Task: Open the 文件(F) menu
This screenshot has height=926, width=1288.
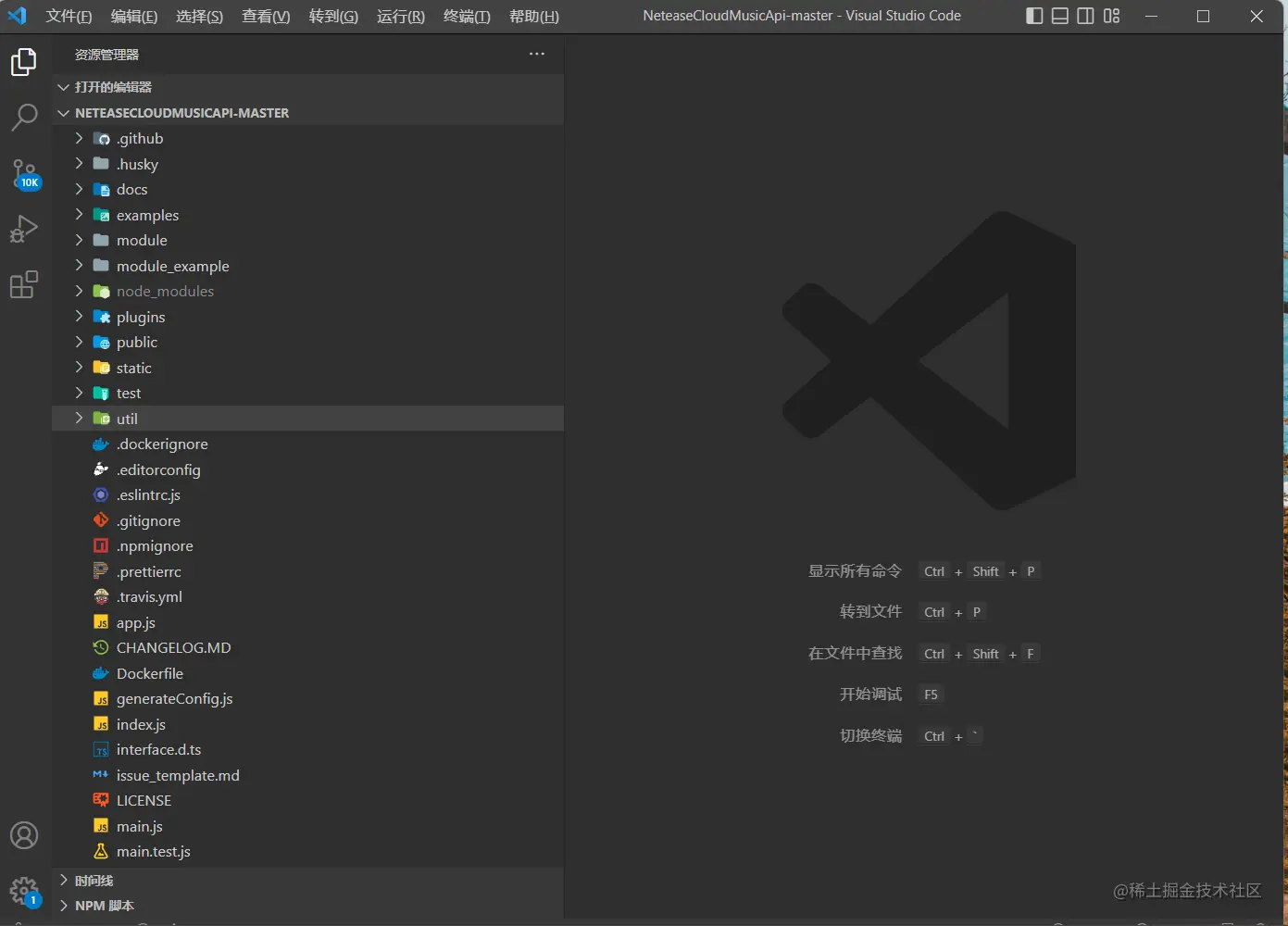Action: [x=69, y=16]
